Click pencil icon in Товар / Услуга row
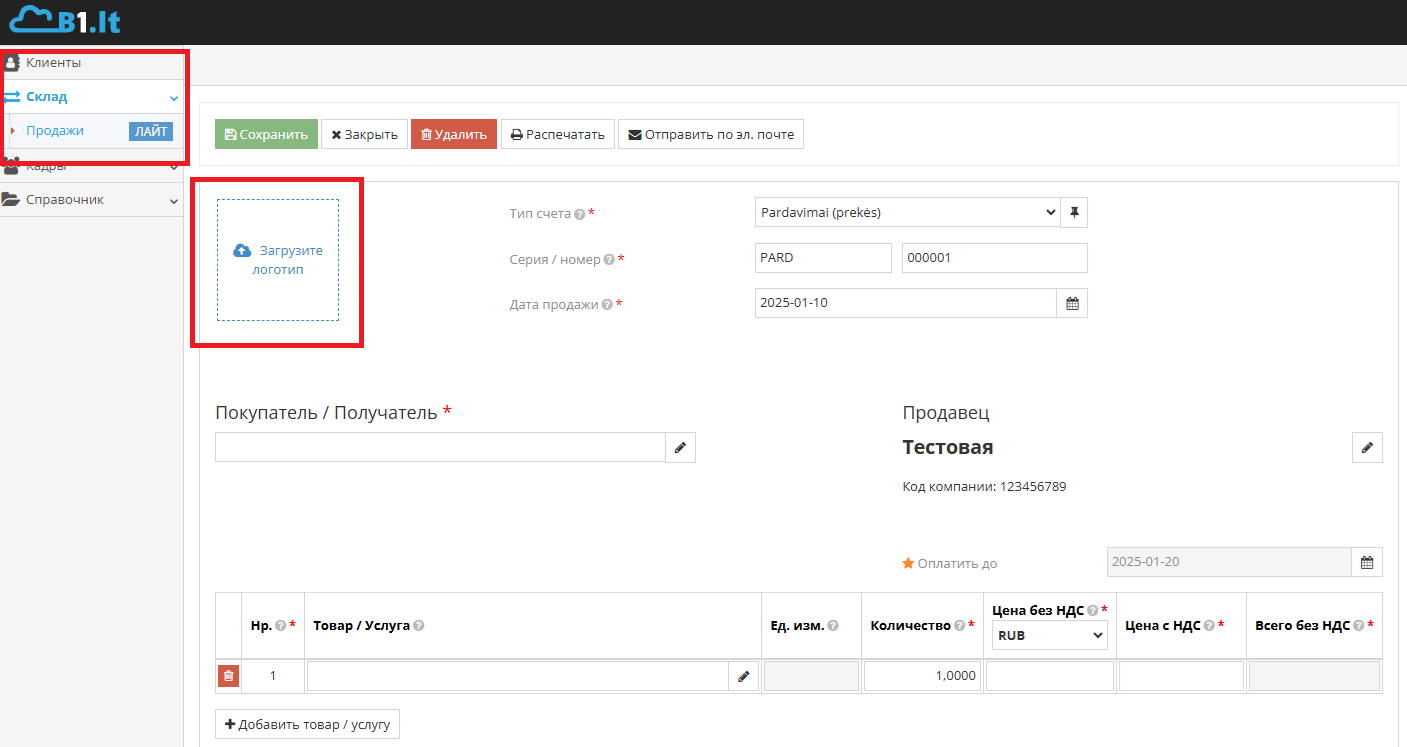Viewport: 1407px width, 747px height. [743, 676]
